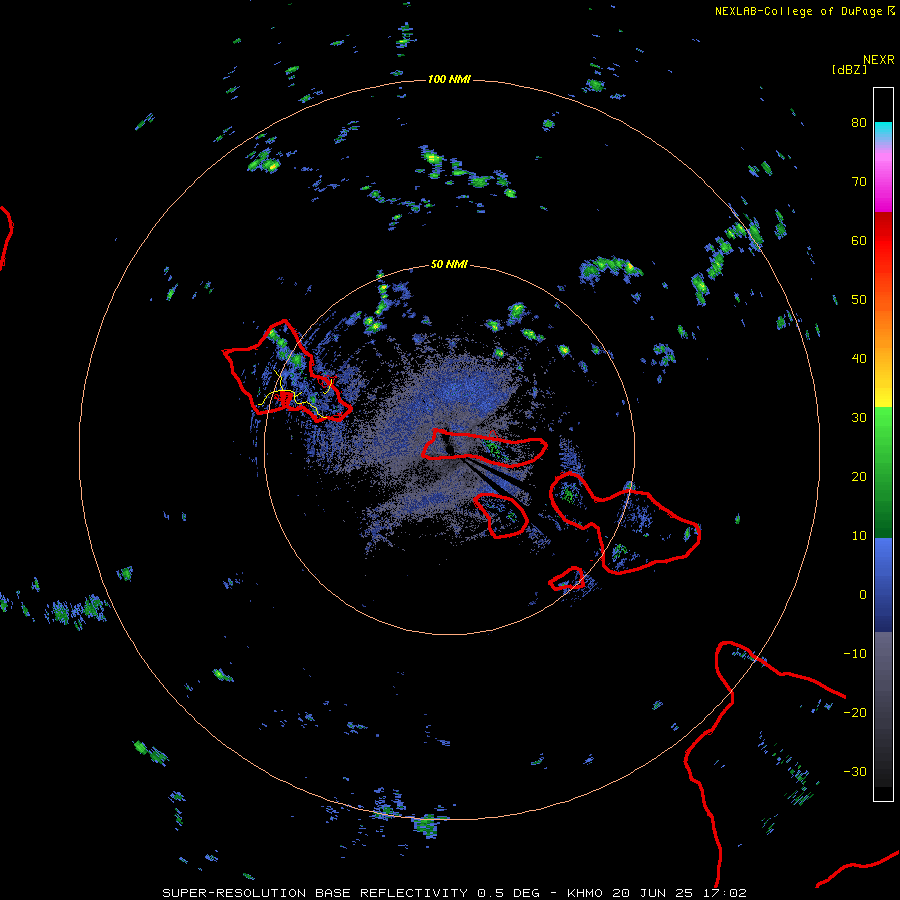Click the 10 value on the dBZ scale
The image size is (900, 900).
click(859, 536)
